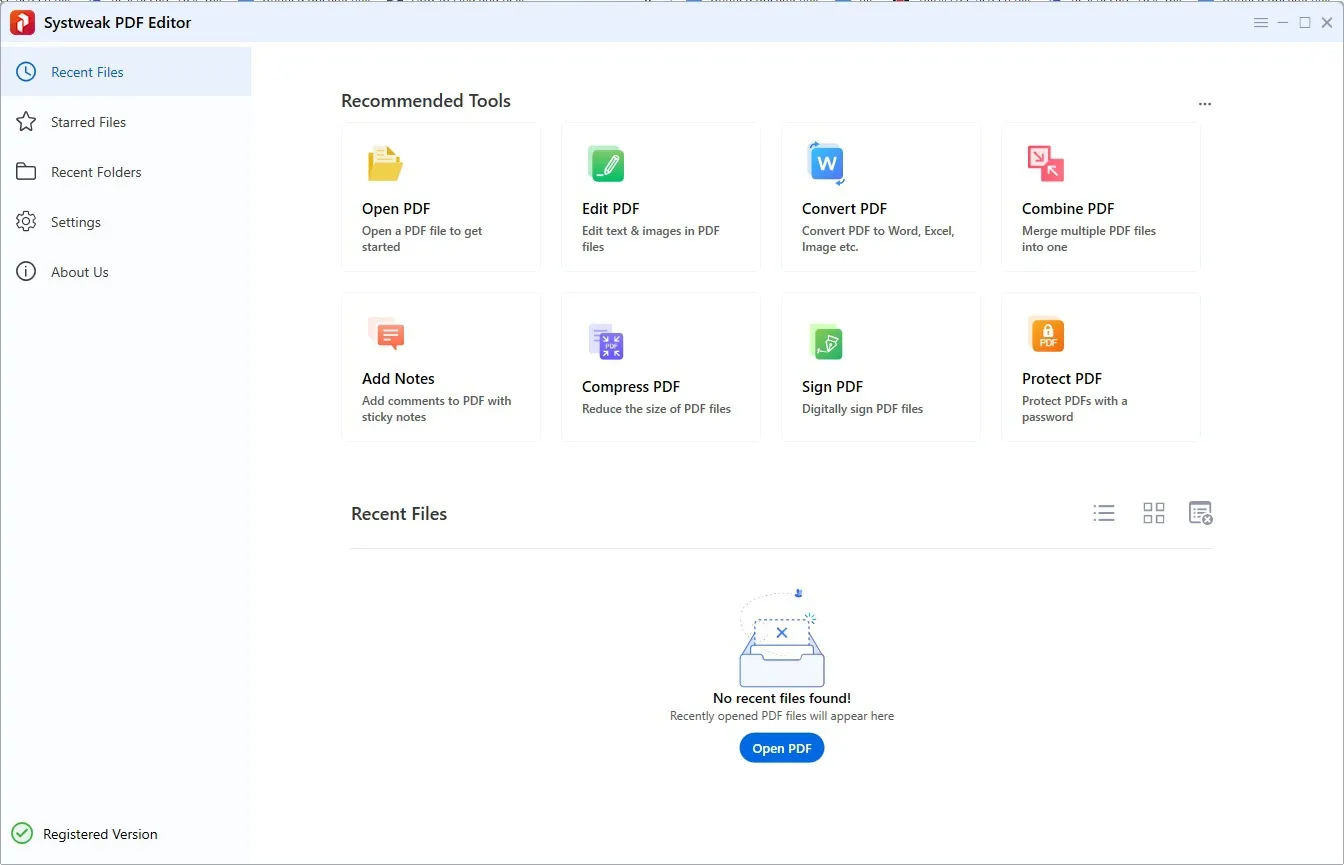Click 'Merge multiple PDF files into one' text
The width and height of the screenshot is (1344, 865).
click(x=1089, y=239)
